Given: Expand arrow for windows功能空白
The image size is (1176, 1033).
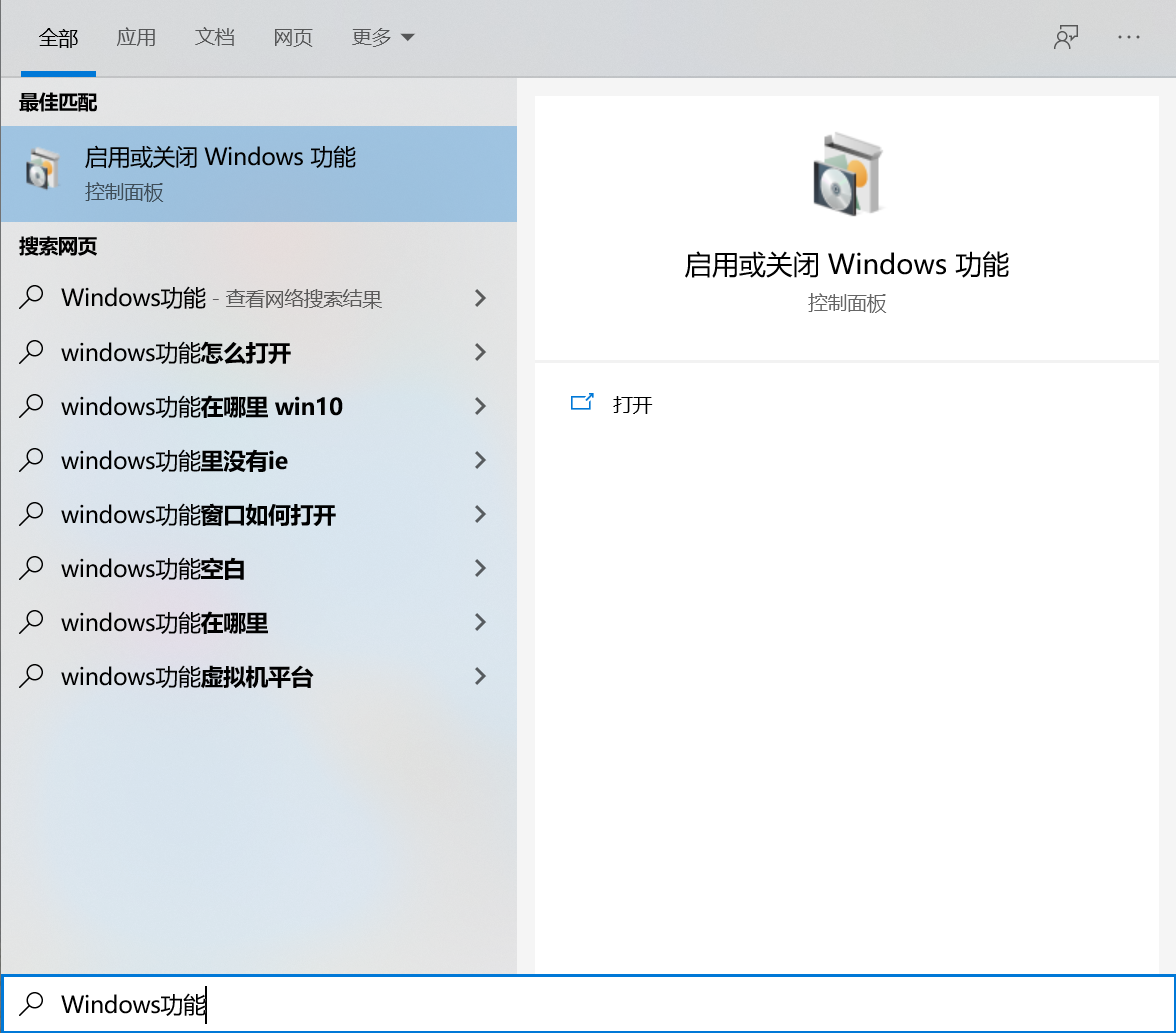Looking at the screenshot, I should click(481, 568).
